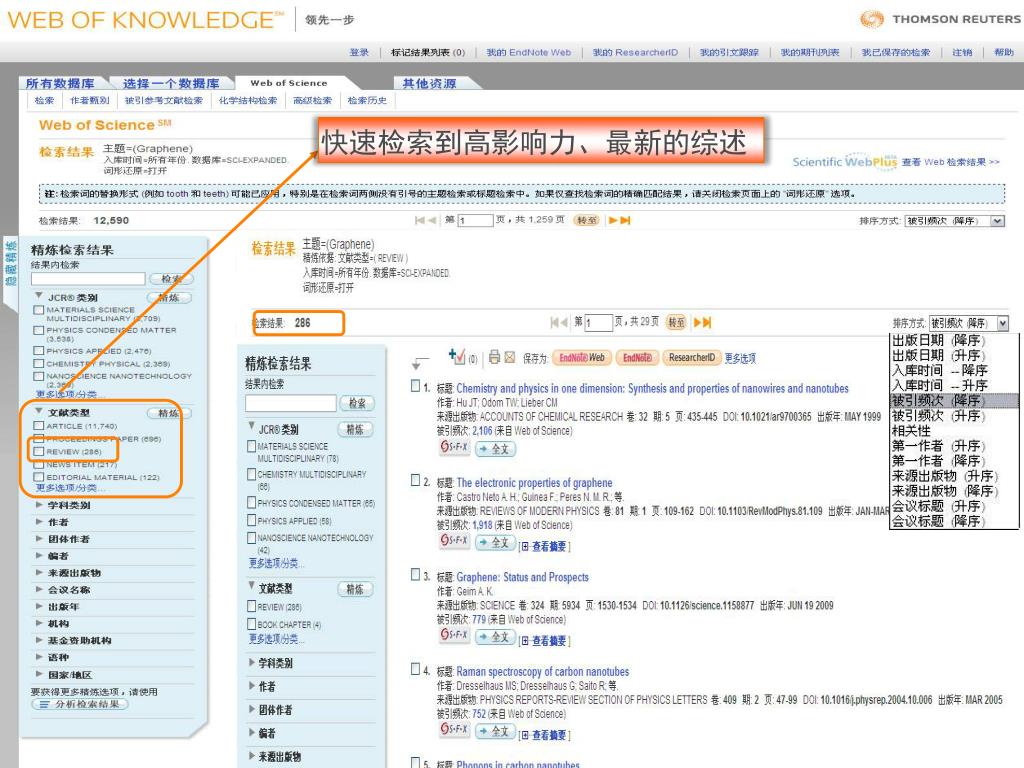Click the 分析检索结果 analyze results button
Image resolution: width=1024 pixels, height=768 pixels.
(80, 705)
